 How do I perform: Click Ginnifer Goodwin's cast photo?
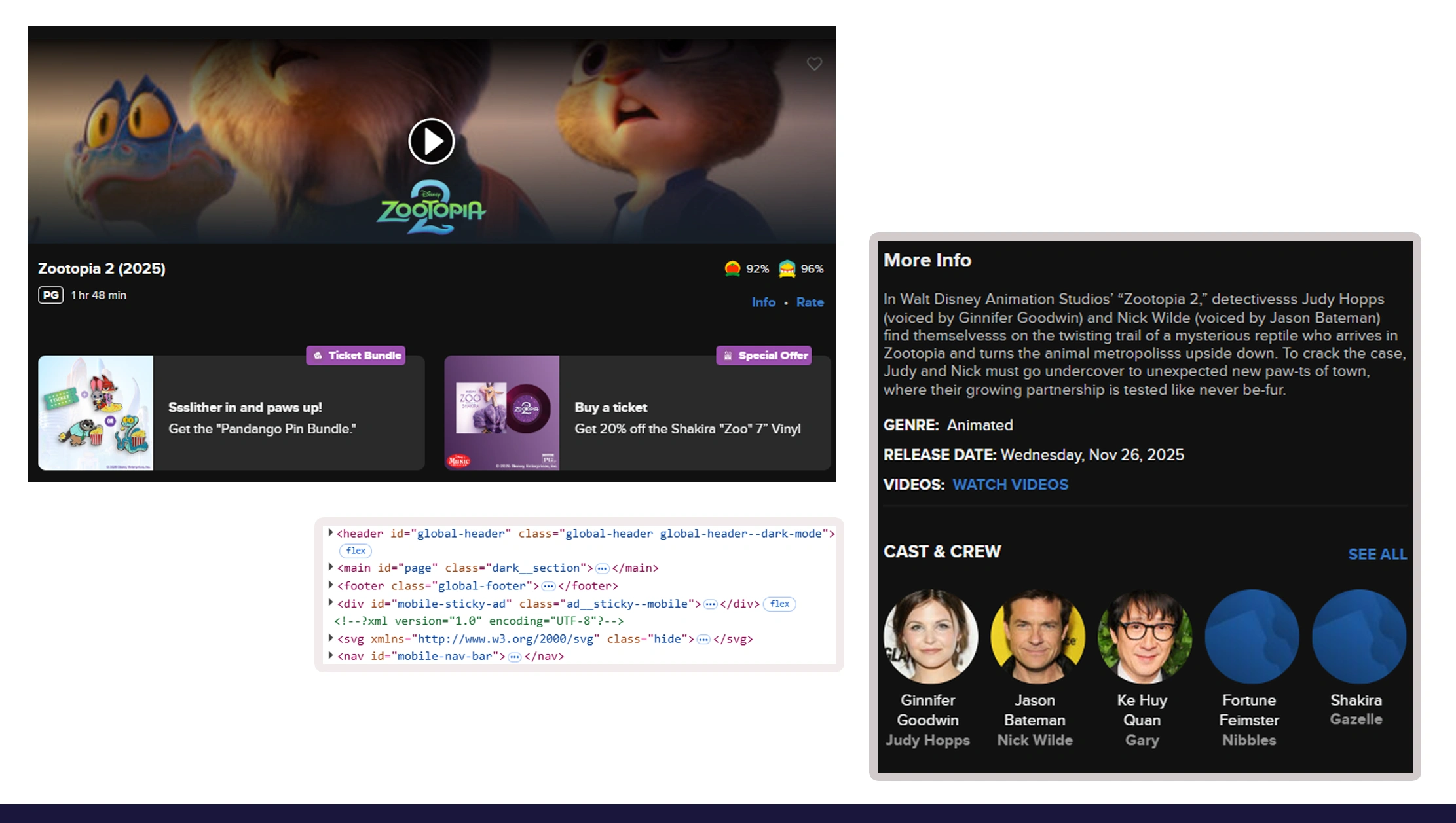[x=930, y=636]
